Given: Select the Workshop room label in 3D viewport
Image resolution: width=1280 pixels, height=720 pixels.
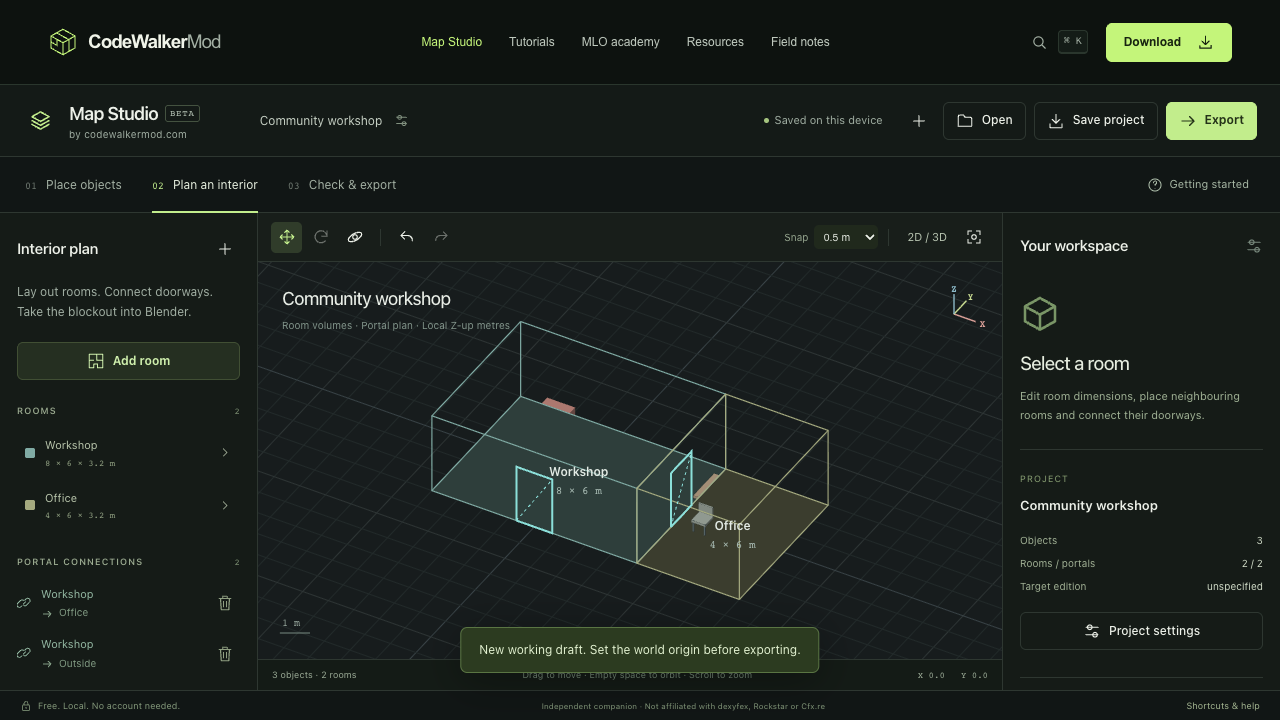Looking at the screenshot, I should [578, 472].
